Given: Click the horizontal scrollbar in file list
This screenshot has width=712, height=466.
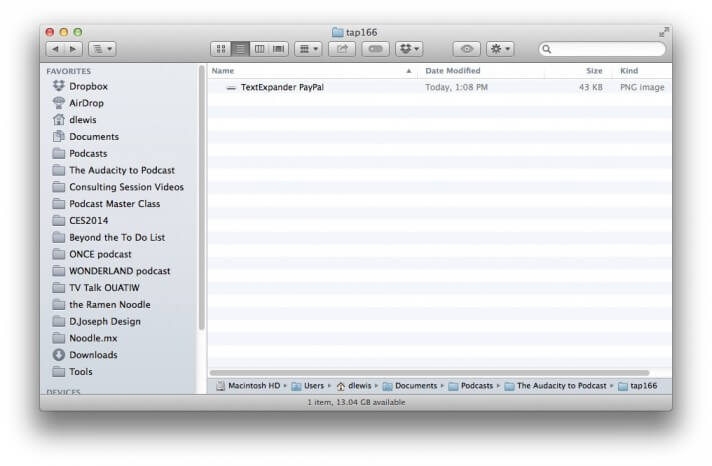Looking at the screenshot, I should tap(428, 372).
